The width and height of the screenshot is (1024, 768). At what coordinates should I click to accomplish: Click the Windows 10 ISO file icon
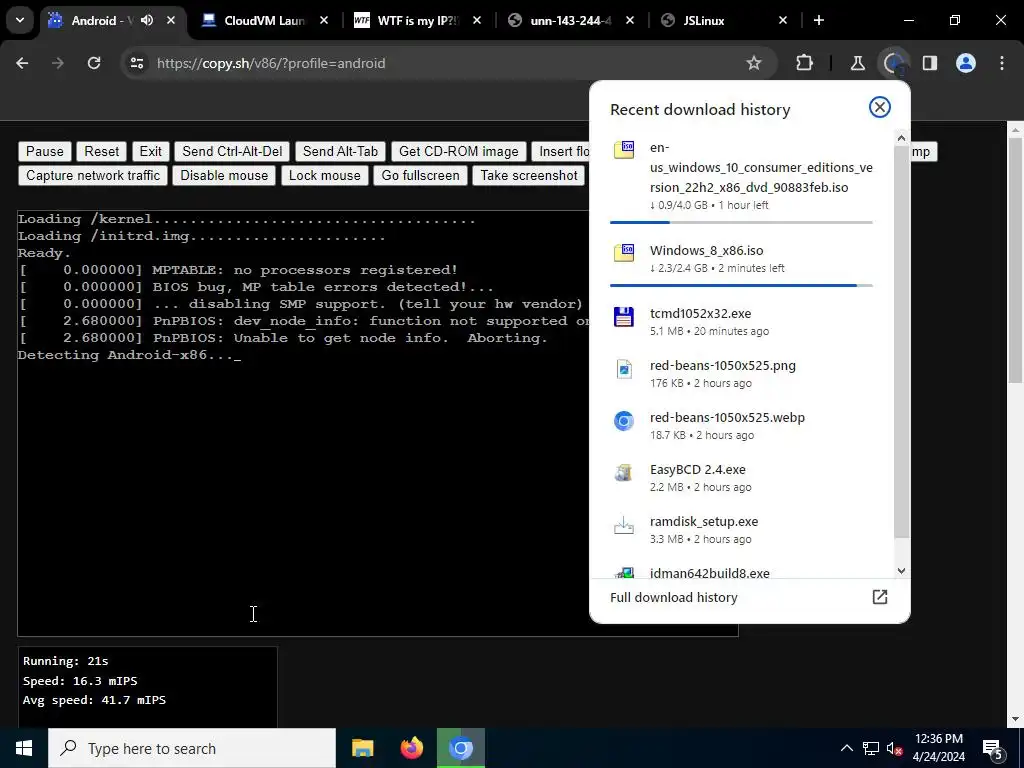tap(624, 150)
